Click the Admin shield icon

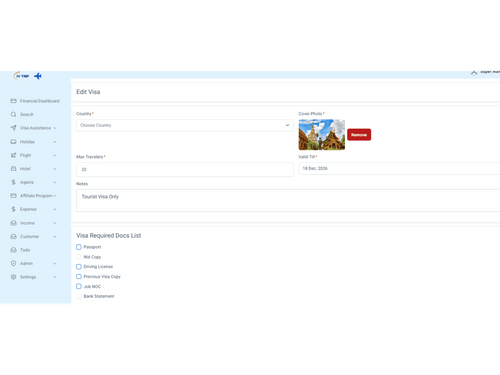point(13,263)
